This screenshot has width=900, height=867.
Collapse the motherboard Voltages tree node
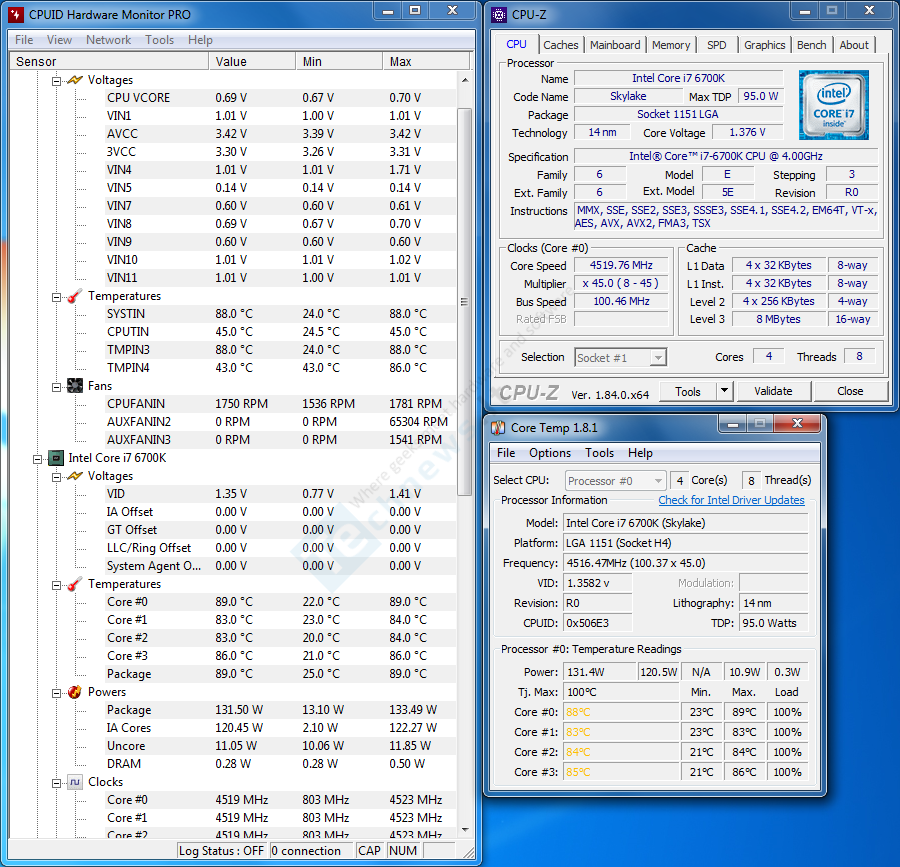[56, 80]
